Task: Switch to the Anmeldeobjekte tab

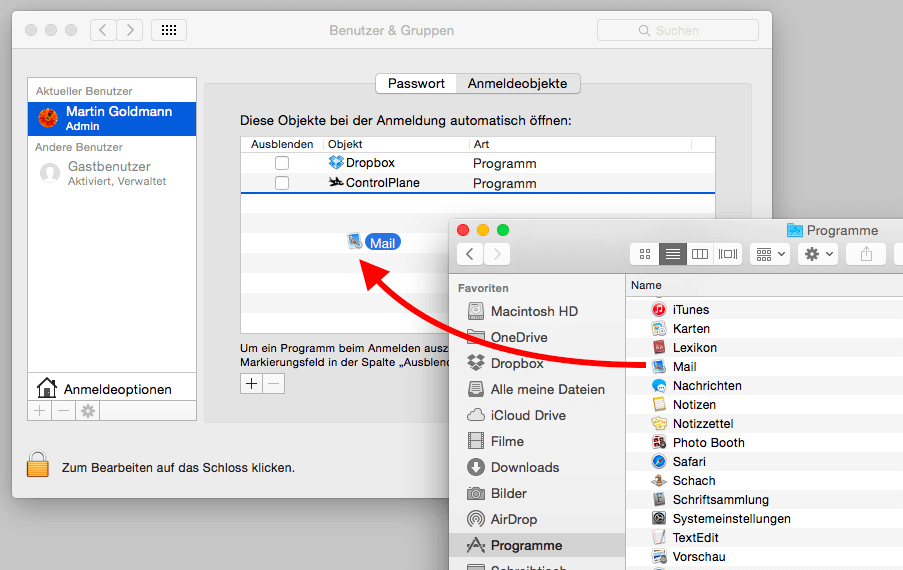Action: 517,83
